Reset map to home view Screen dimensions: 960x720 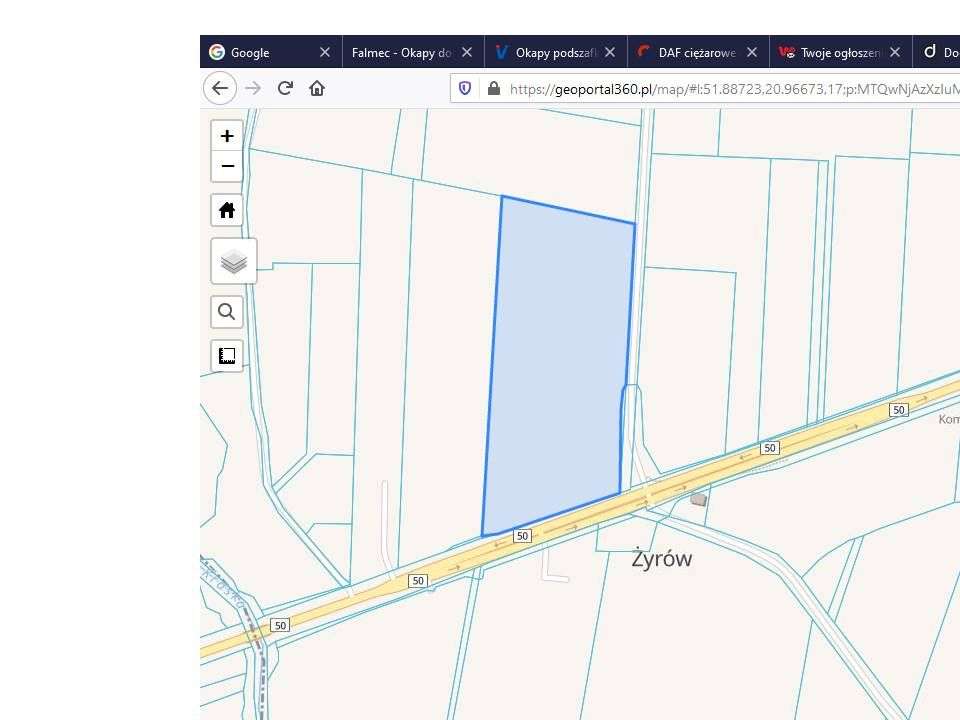(x=227, y=210)
